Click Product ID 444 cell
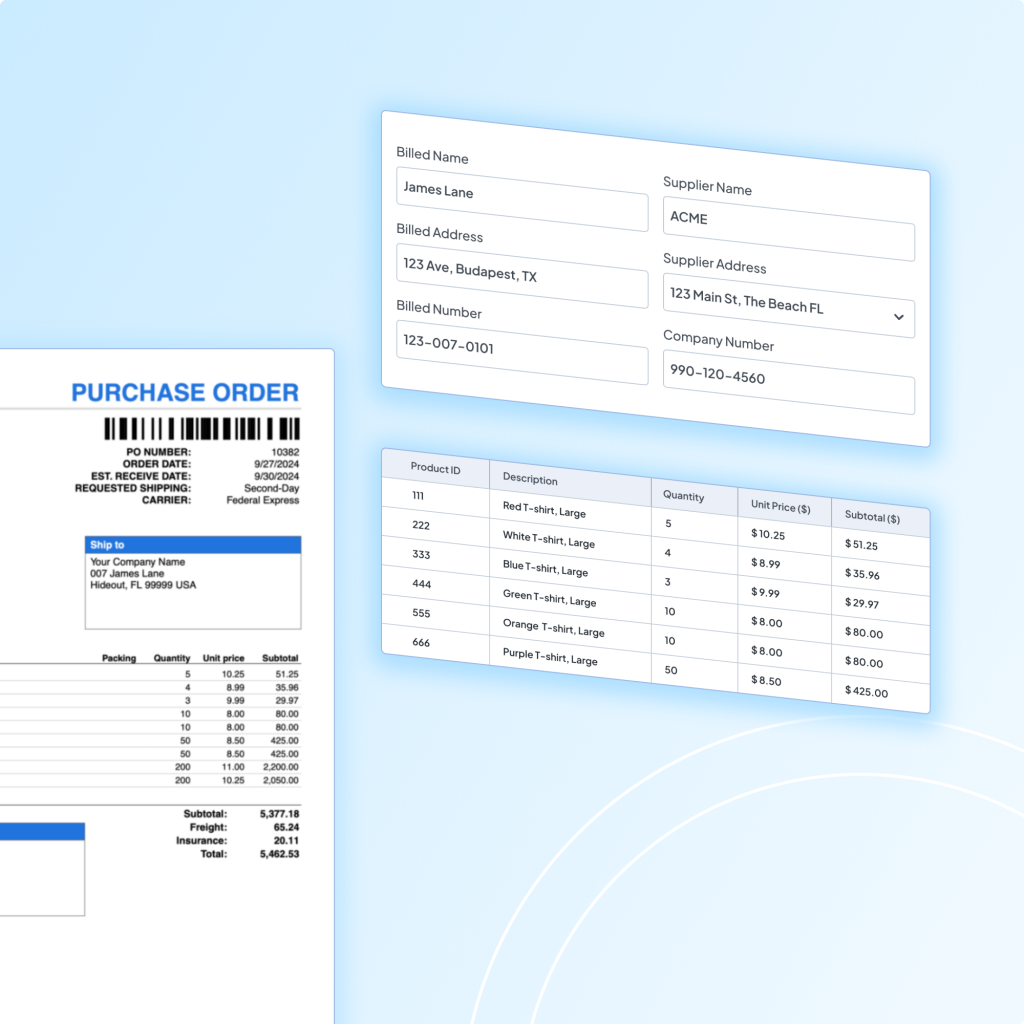 [421, 583]
